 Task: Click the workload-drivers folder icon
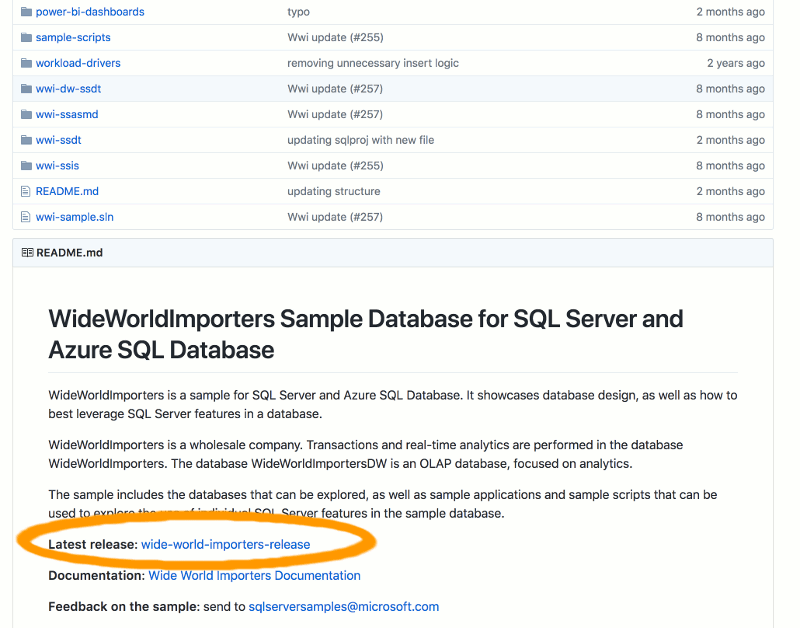[x=26, y=63]
